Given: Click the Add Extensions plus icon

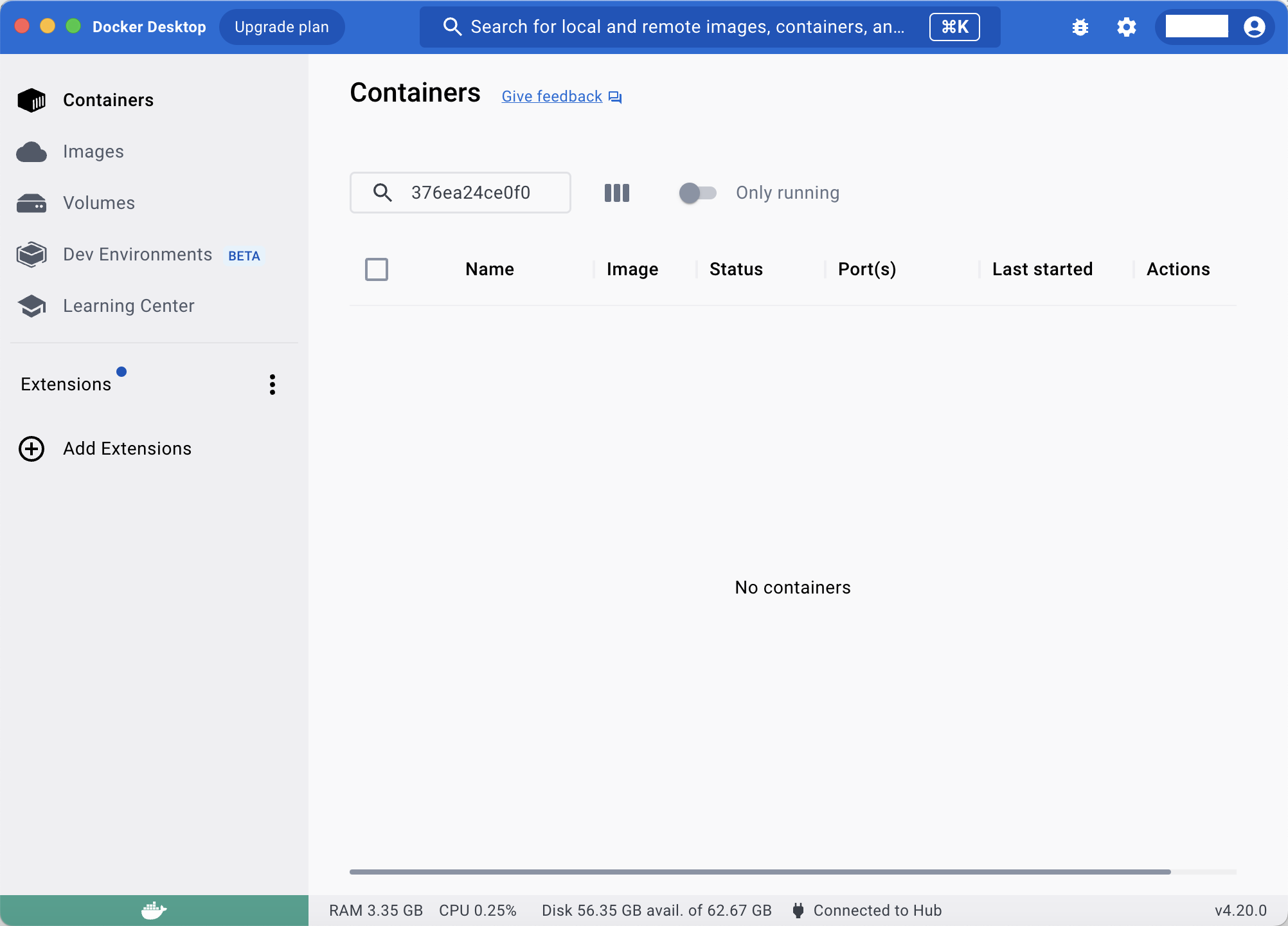Looking at the screenshot, I should click(x=31, y=449).
